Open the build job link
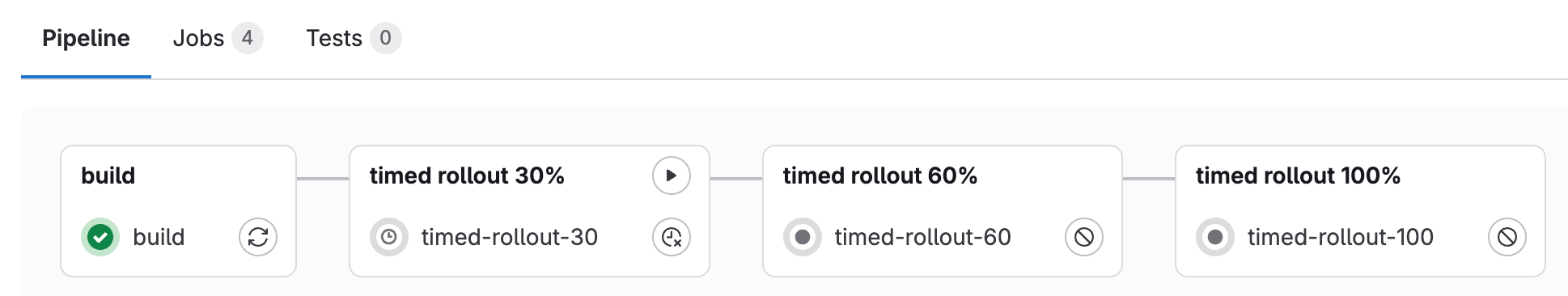 (159, 237)
